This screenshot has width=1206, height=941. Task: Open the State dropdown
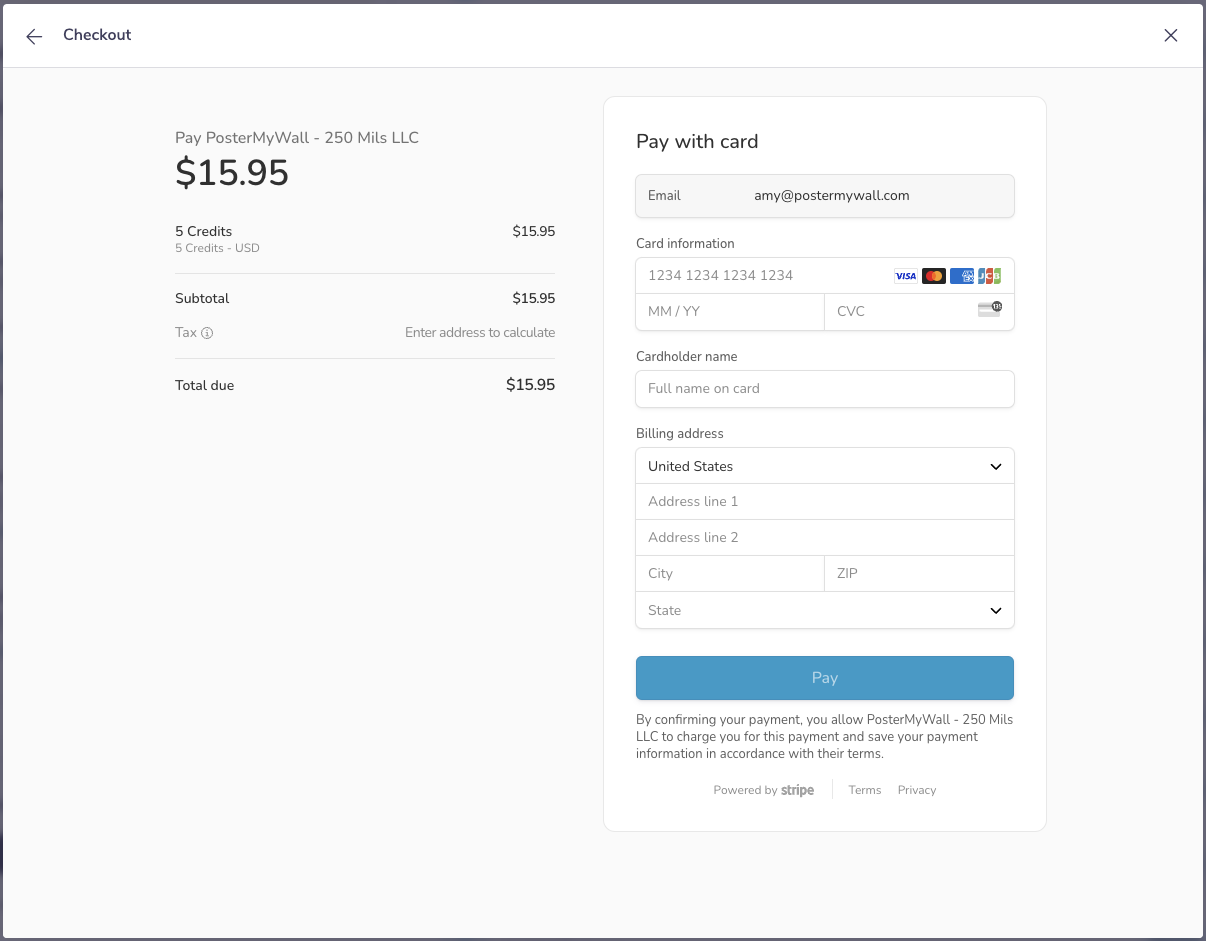(825, 610)
